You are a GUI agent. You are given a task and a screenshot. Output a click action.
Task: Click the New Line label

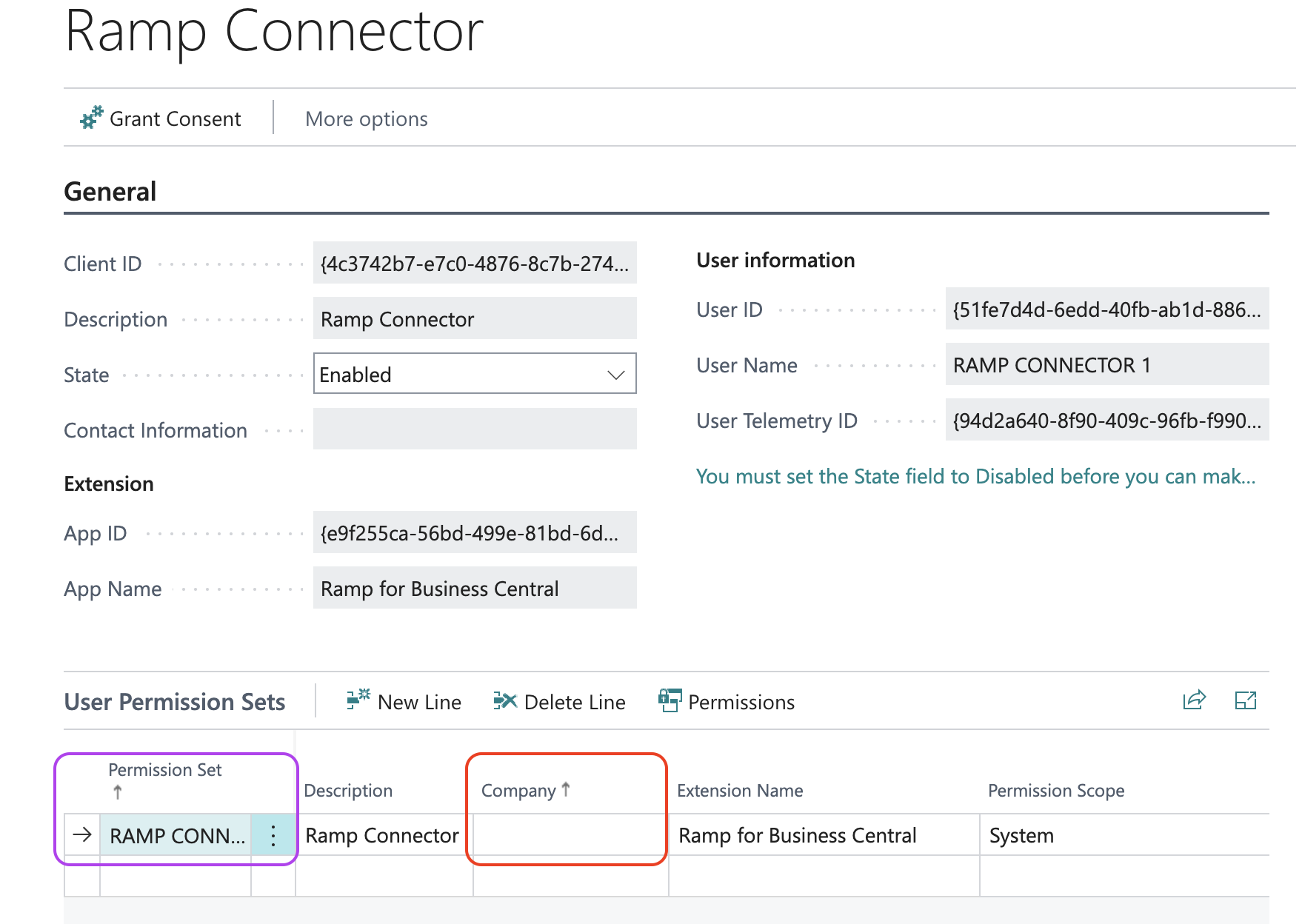point(419,702)
